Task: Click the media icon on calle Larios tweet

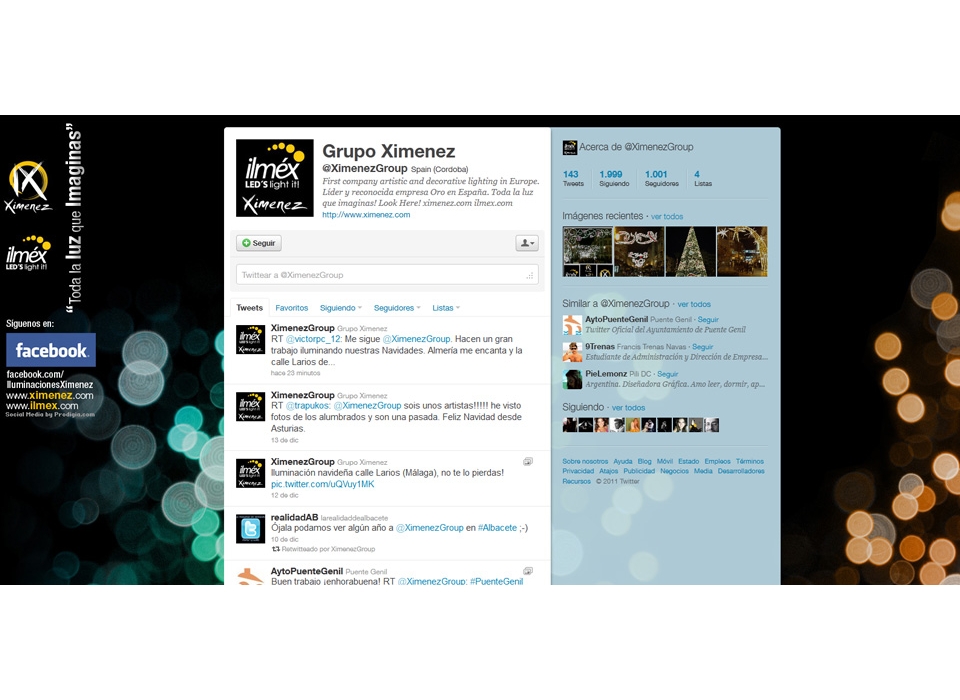Action: (528, 462)
